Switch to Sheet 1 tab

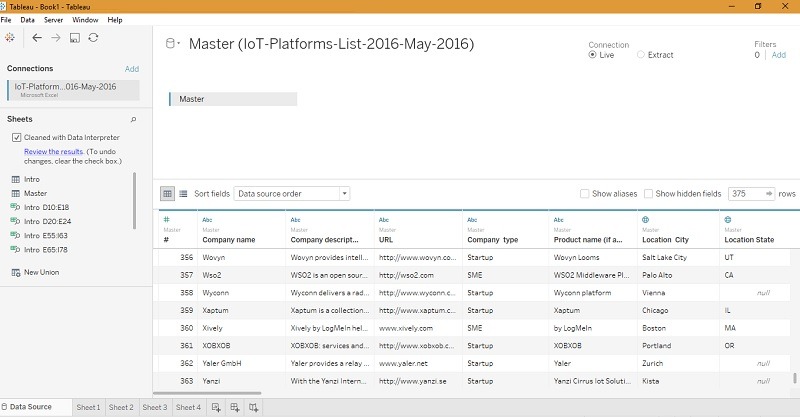pos(88,407)
